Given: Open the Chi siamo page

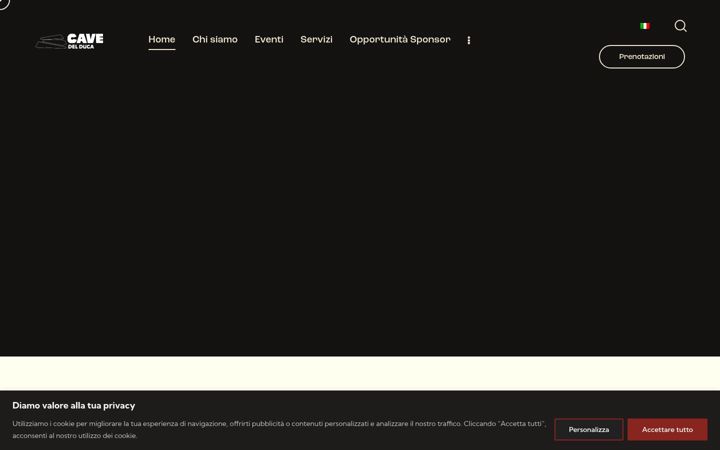Looking at the screenshot, I should 215,39.
